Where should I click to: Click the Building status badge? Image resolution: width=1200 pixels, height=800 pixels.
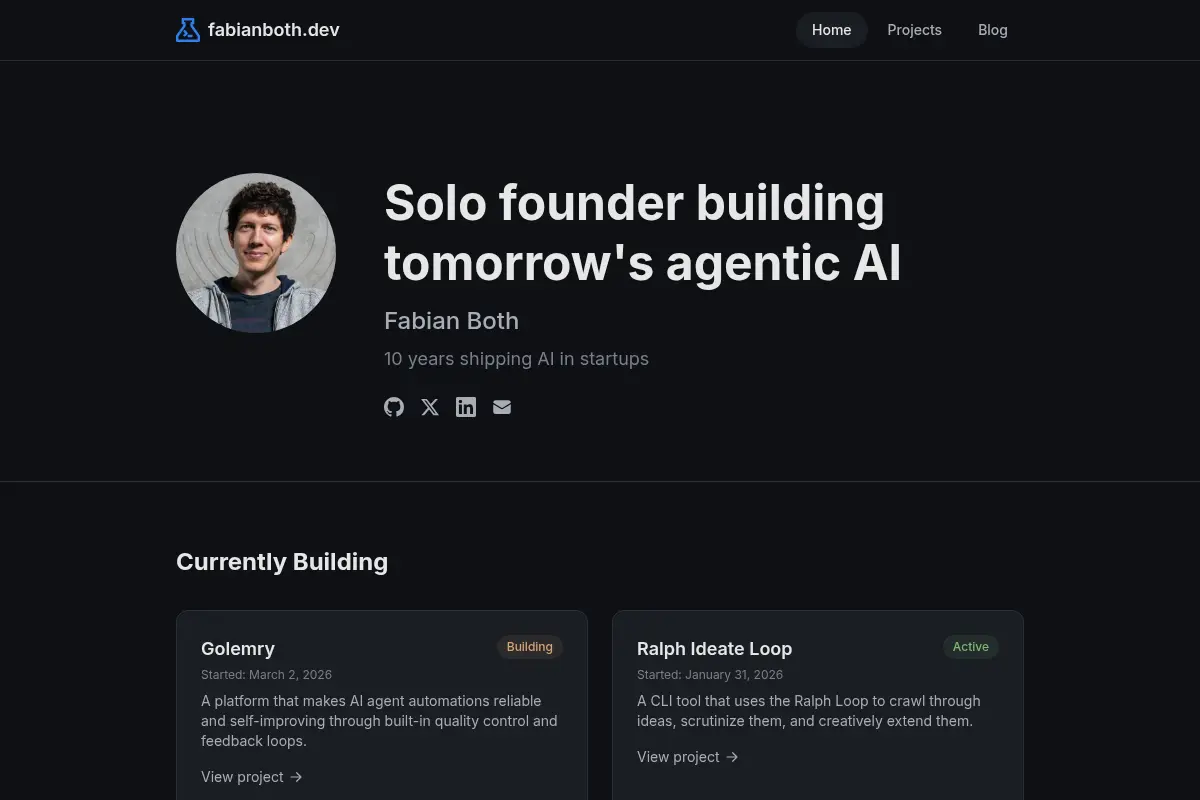tap(530, 647)
